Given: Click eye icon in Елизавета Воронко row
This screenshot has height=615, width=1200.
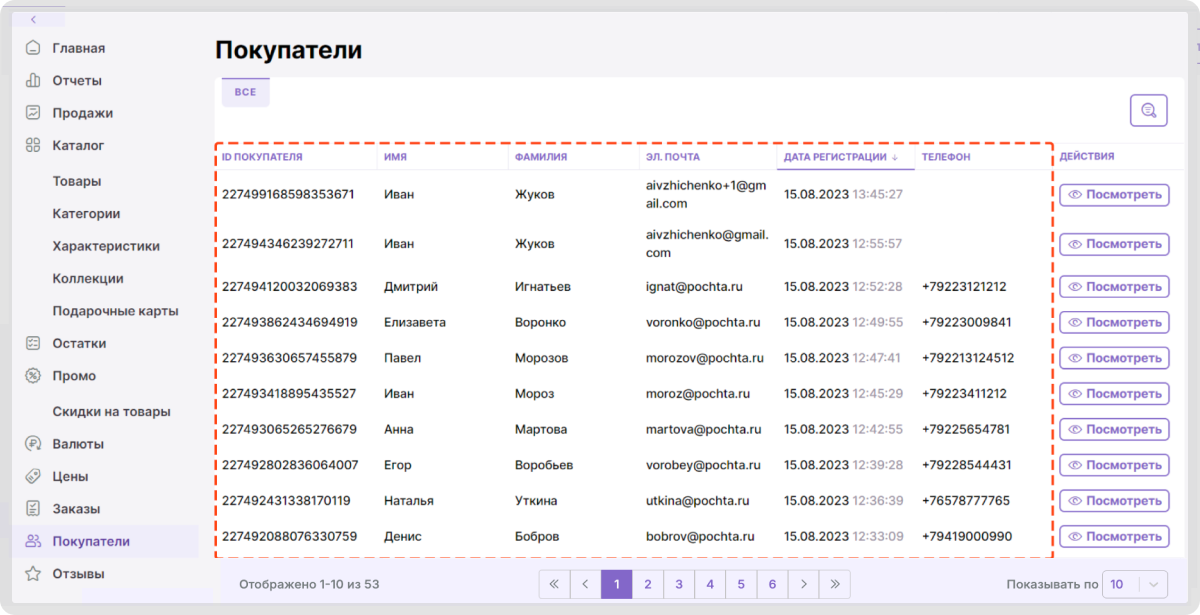Looking at the screenshot, I should pyautogui.click(x=1076, y=322).
